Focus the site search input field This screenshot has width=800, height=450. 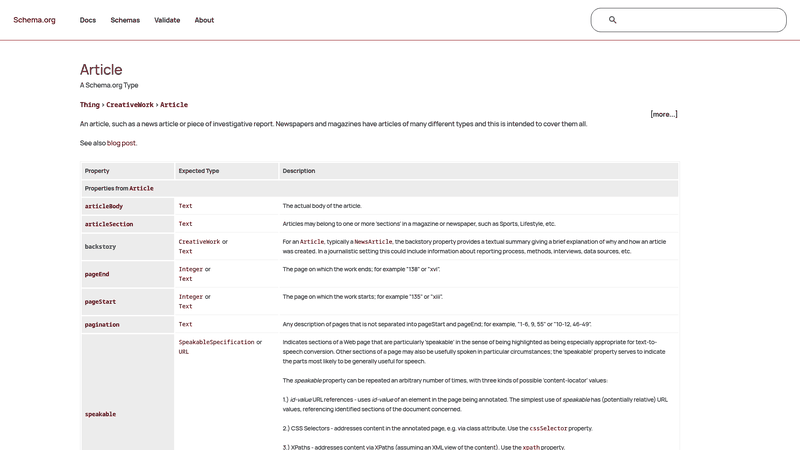coord(688,20)
